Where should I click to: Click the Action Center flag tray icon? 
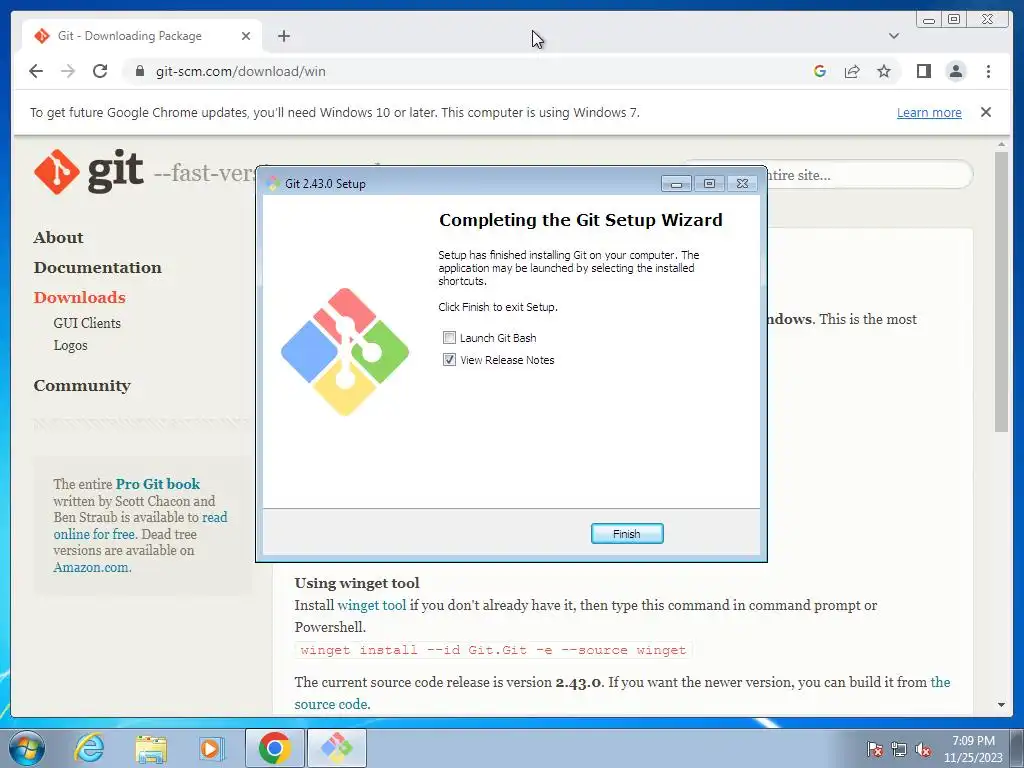pyautogui.click(x=875, y=749)
